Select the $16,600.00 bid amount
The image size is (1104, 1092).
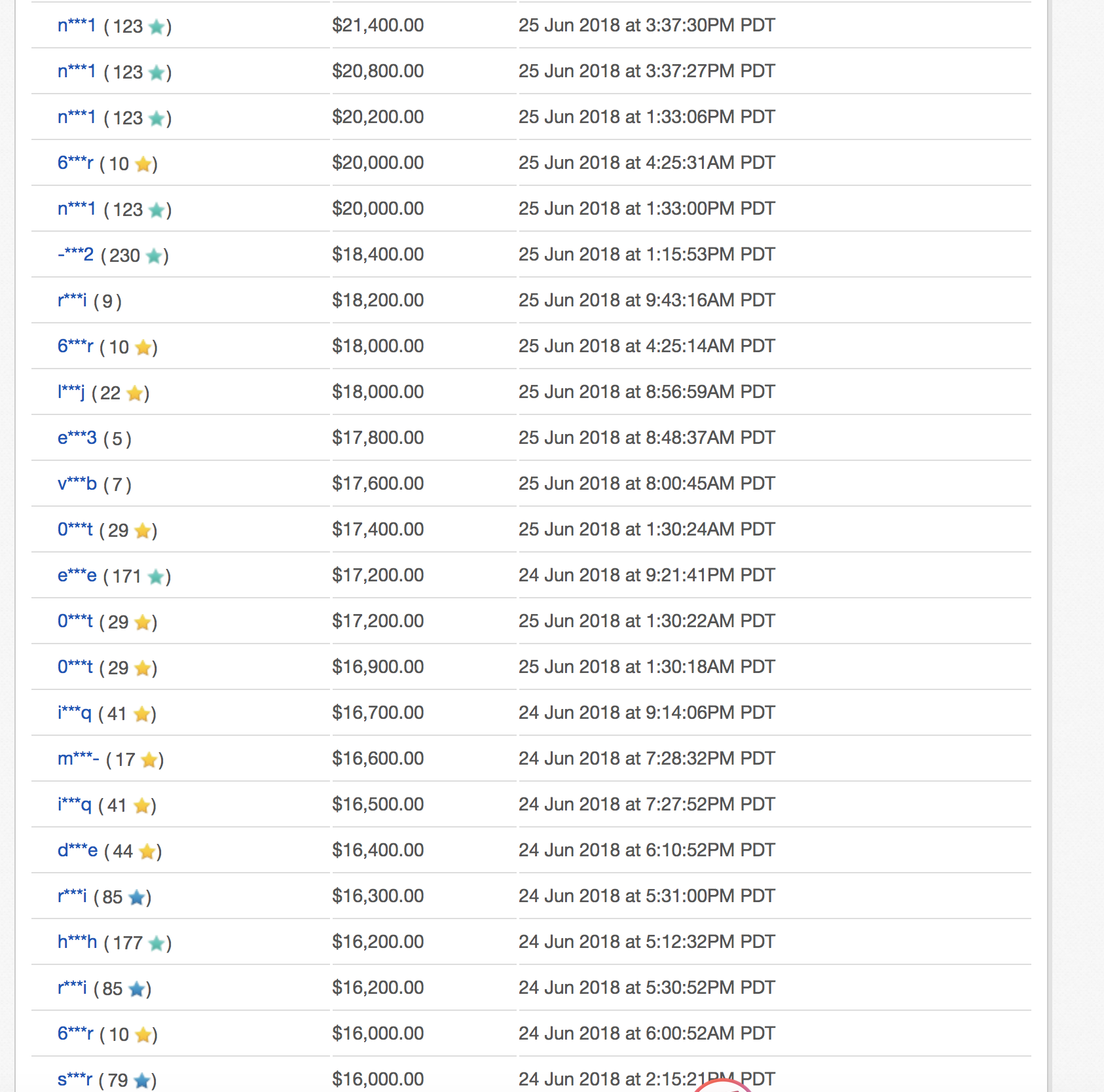click(x=378, y=759)
